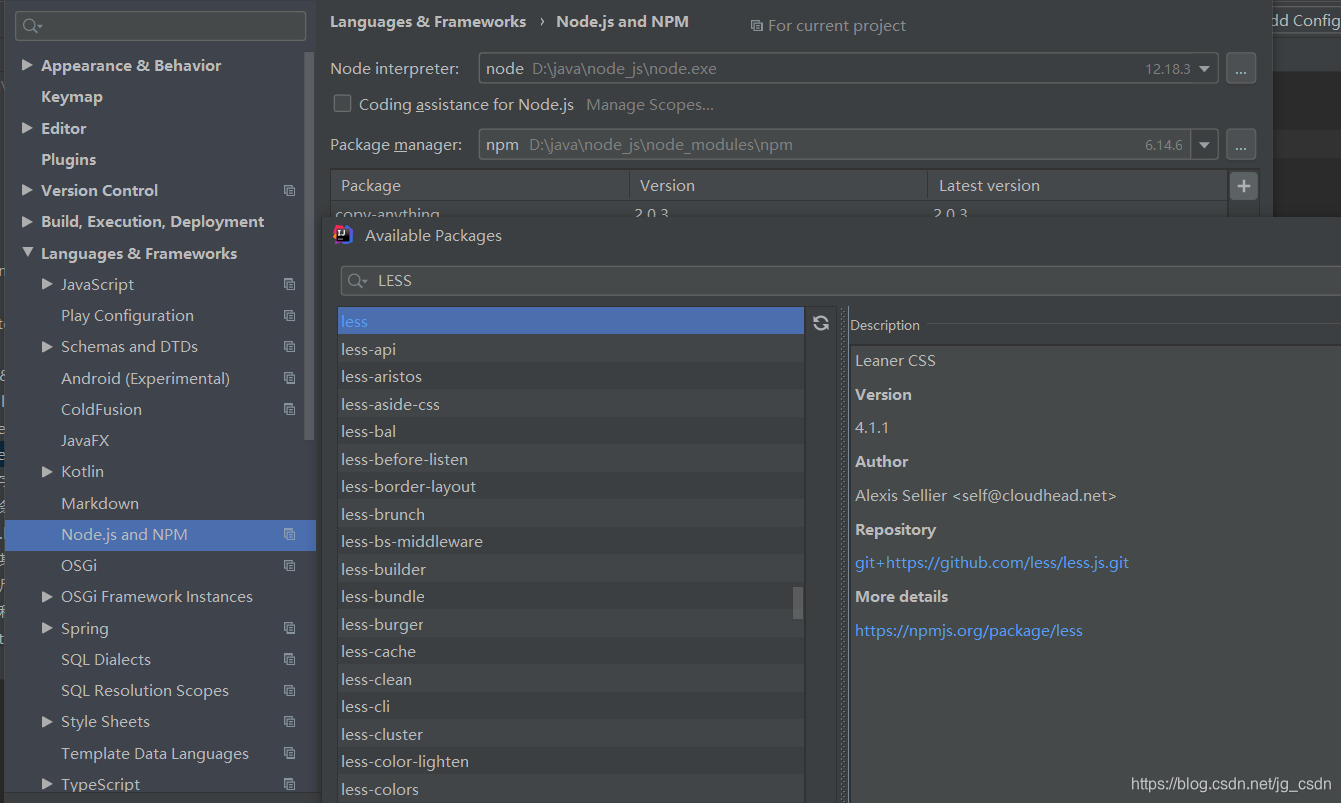The height and width of the screenshot is (803, 1341).
Task: Select the less-aristos package
Action: [571, 377]
